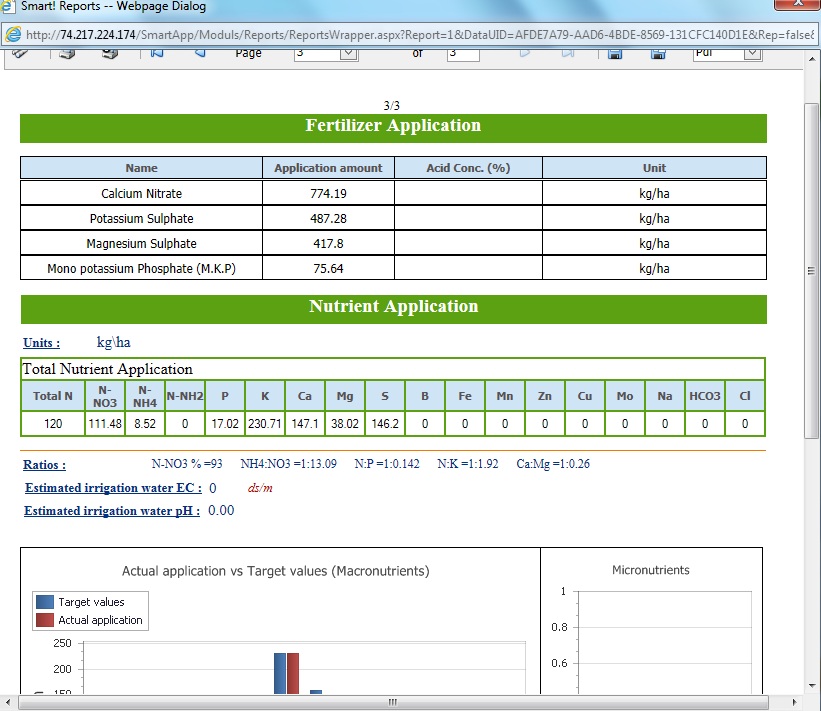Click the 'Application amount' column header

tap(328, 168)
